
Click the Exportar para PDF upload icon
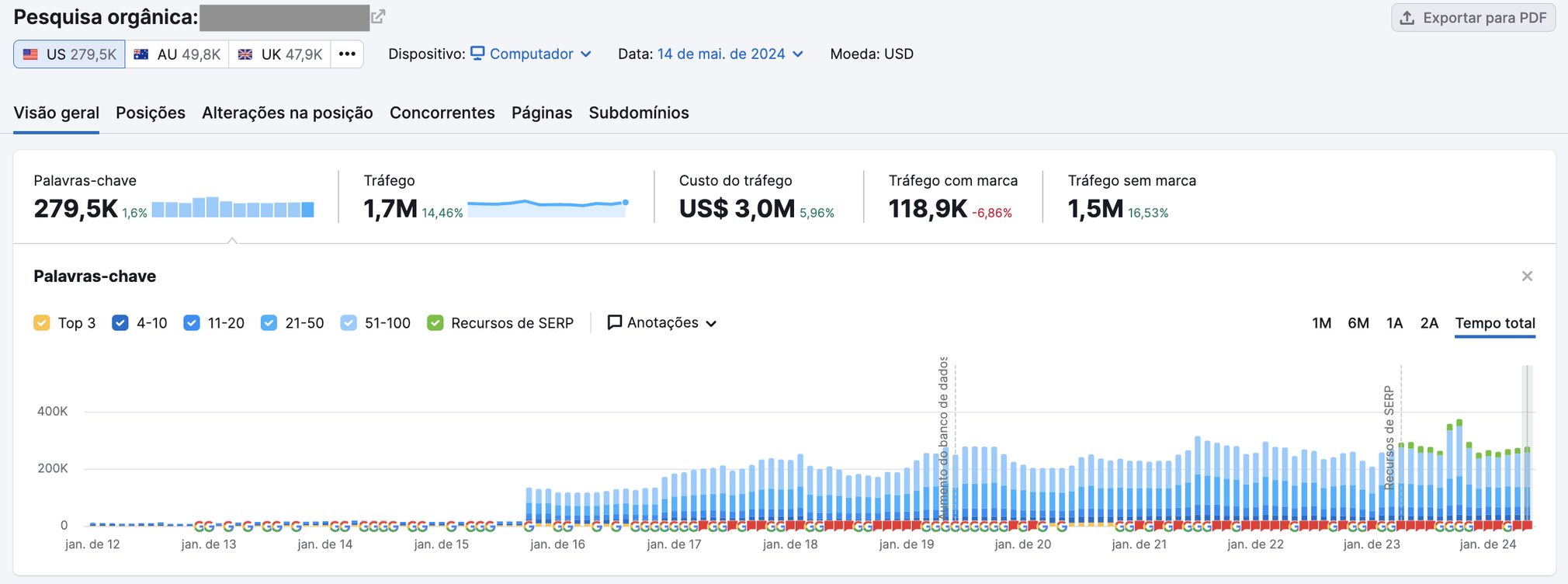click(x=1407, y=18)
